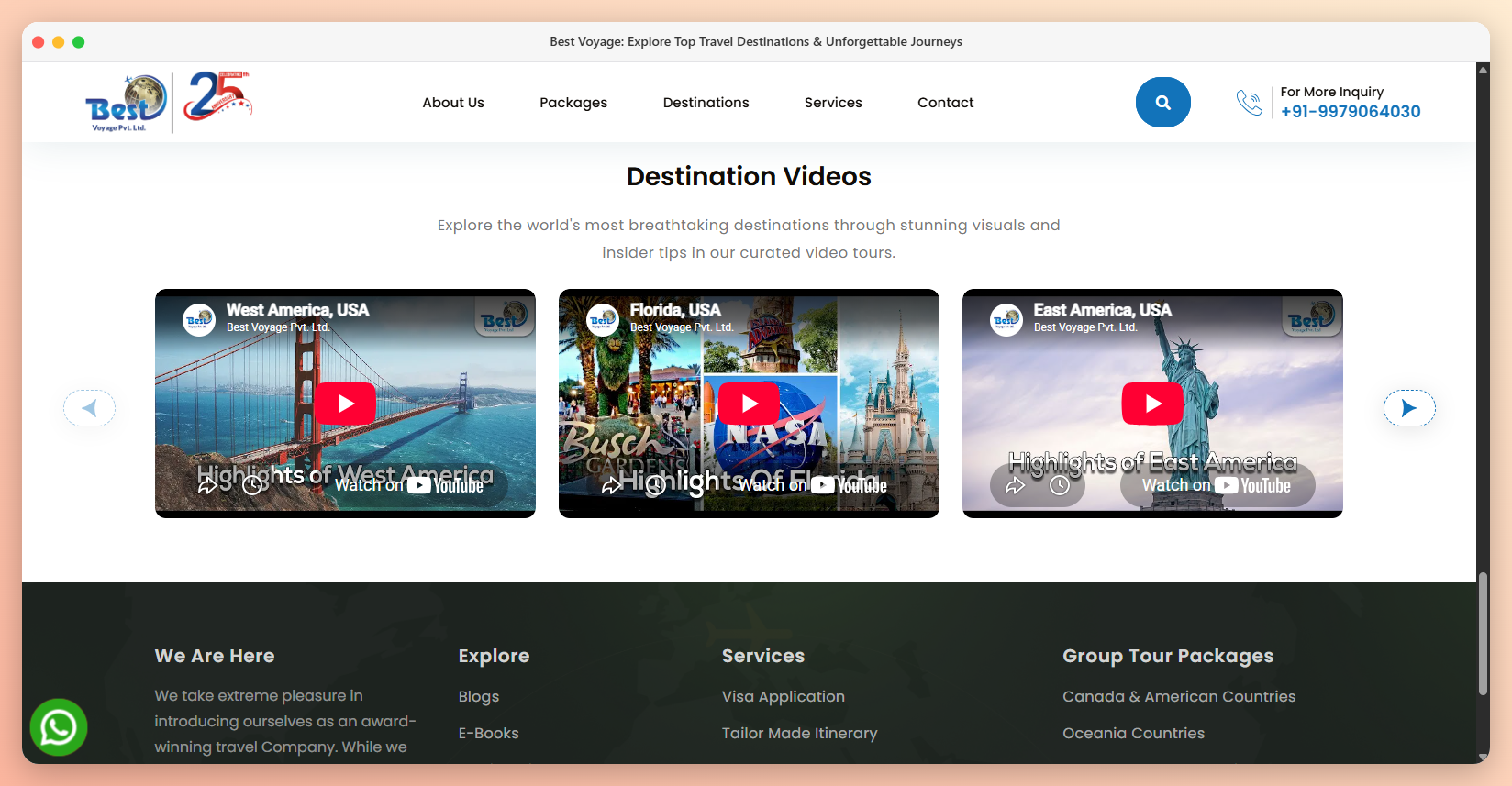
Task: Open Tailor Made Itinerary link
Action: 800,734
